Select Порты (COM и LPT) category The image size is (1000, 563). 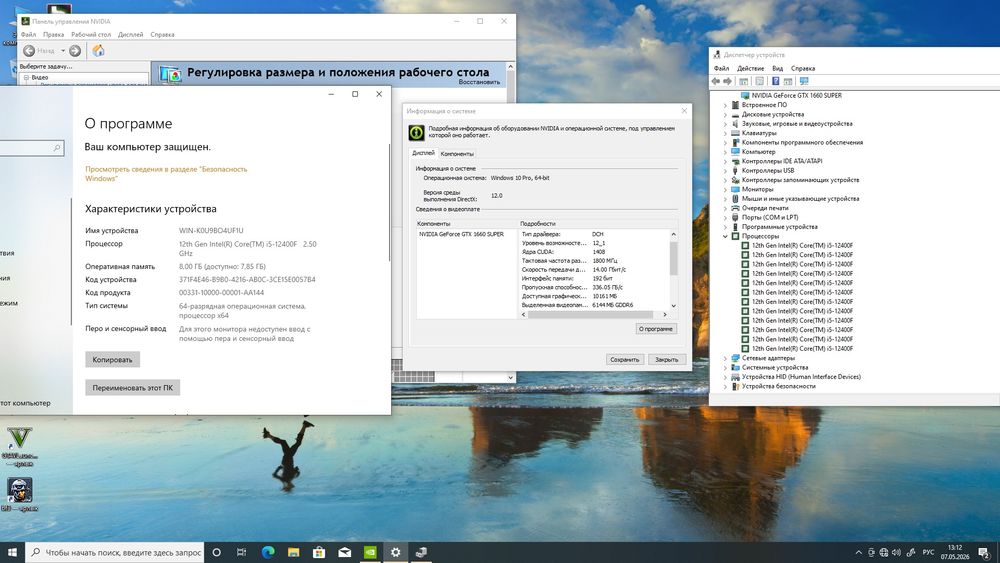click(769, 217)
